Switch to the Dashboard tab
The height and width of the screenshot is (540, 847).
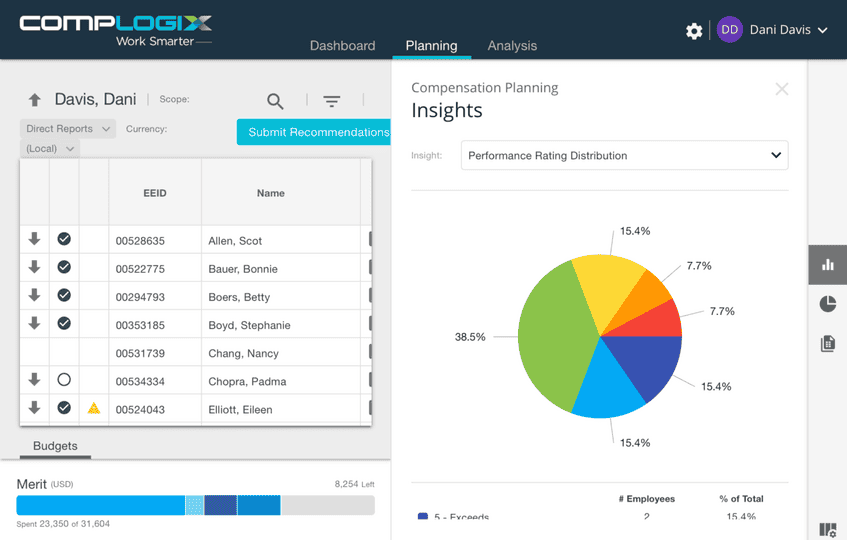[x=342, y=46]
